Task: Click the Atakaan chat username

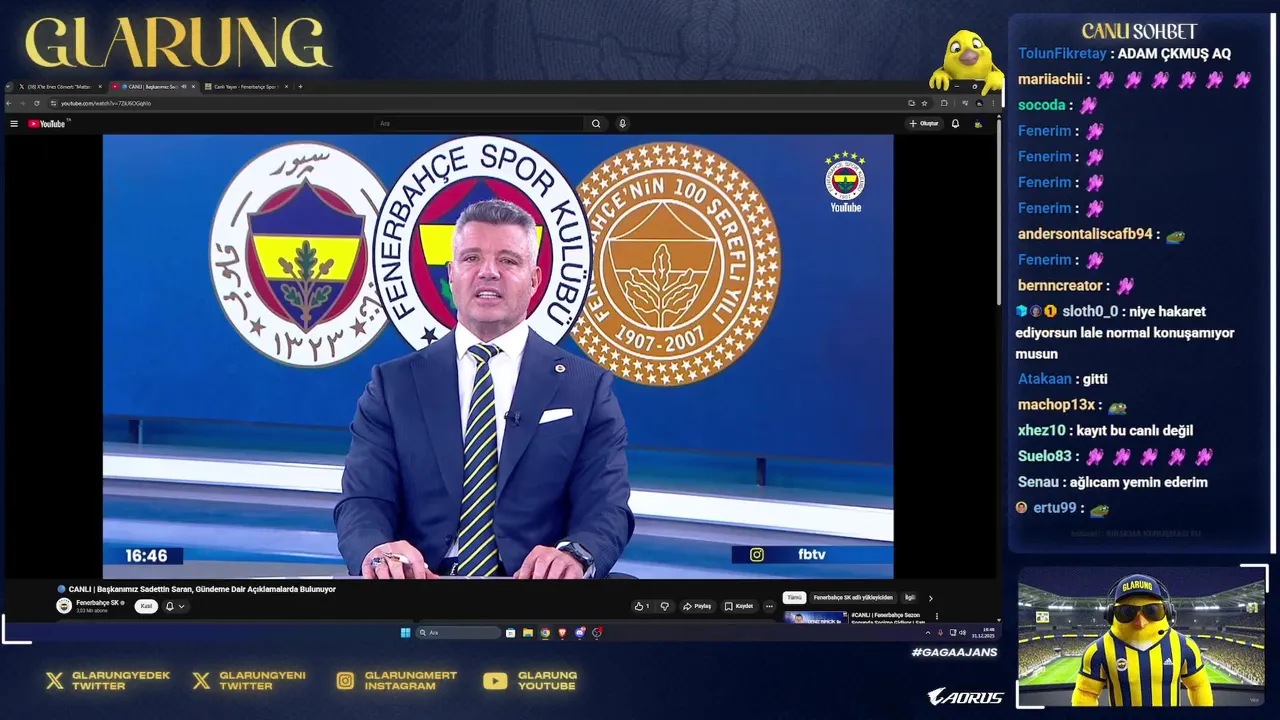Action: (x=1045, y=379)
